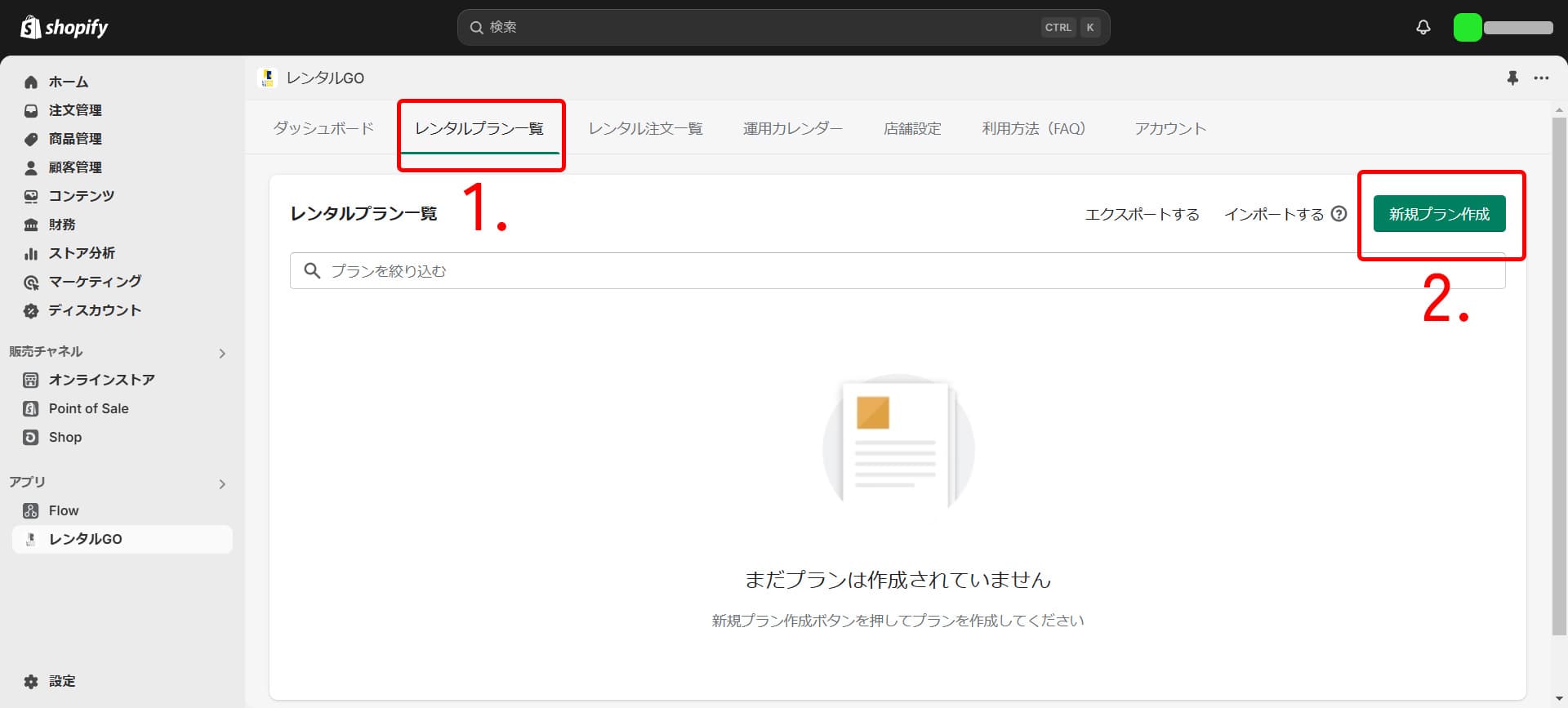Click the notification bell icon
The image size is (1568, 708).
(1423, 27)
